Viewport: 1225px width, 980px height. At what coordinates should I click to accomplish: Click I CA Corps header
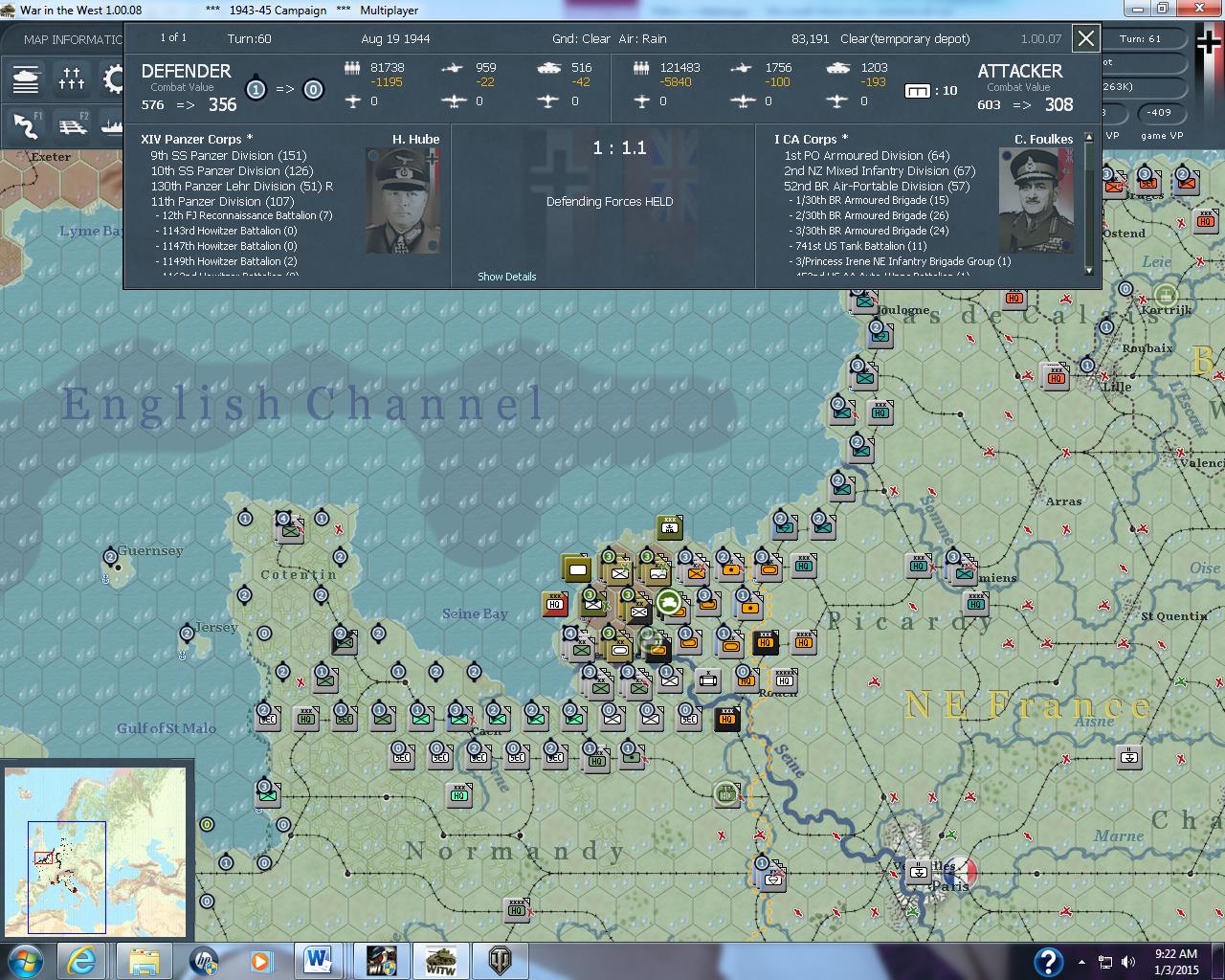click(812, 139)
